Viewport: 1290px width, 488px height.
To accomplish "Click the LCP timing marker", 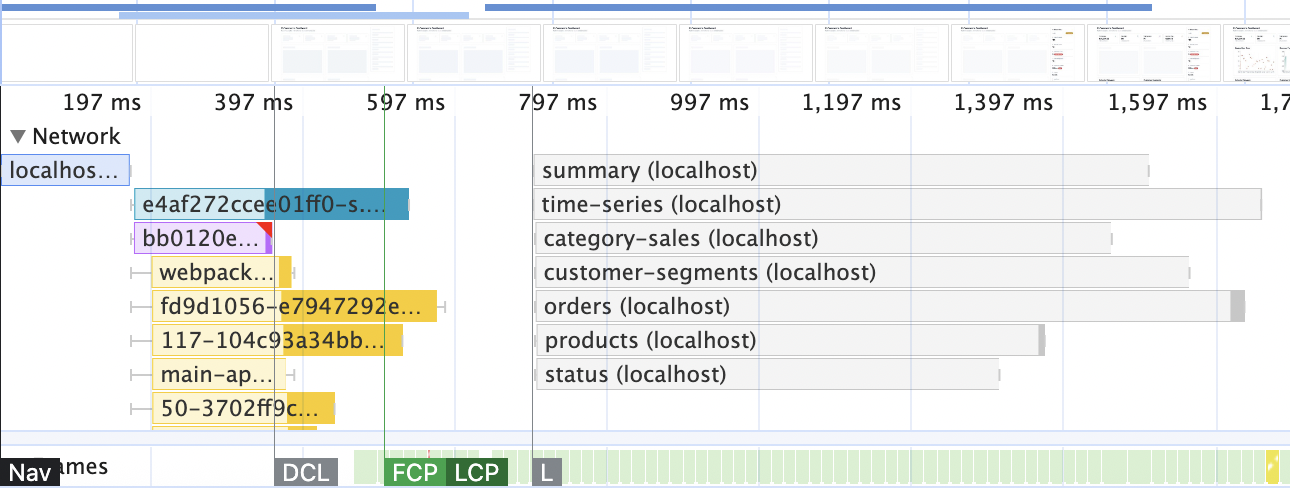I will point(476,472).
